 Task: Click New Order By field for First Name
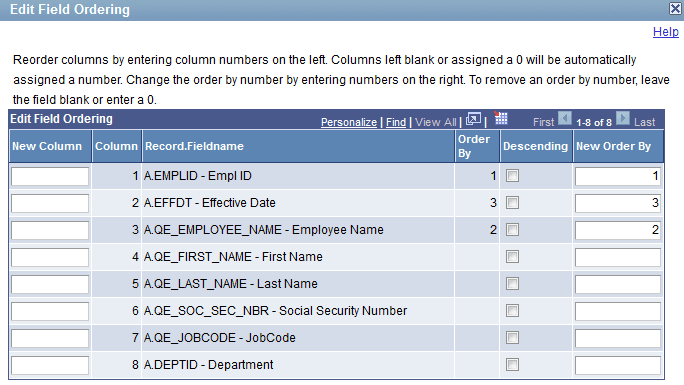pos(618,257)
